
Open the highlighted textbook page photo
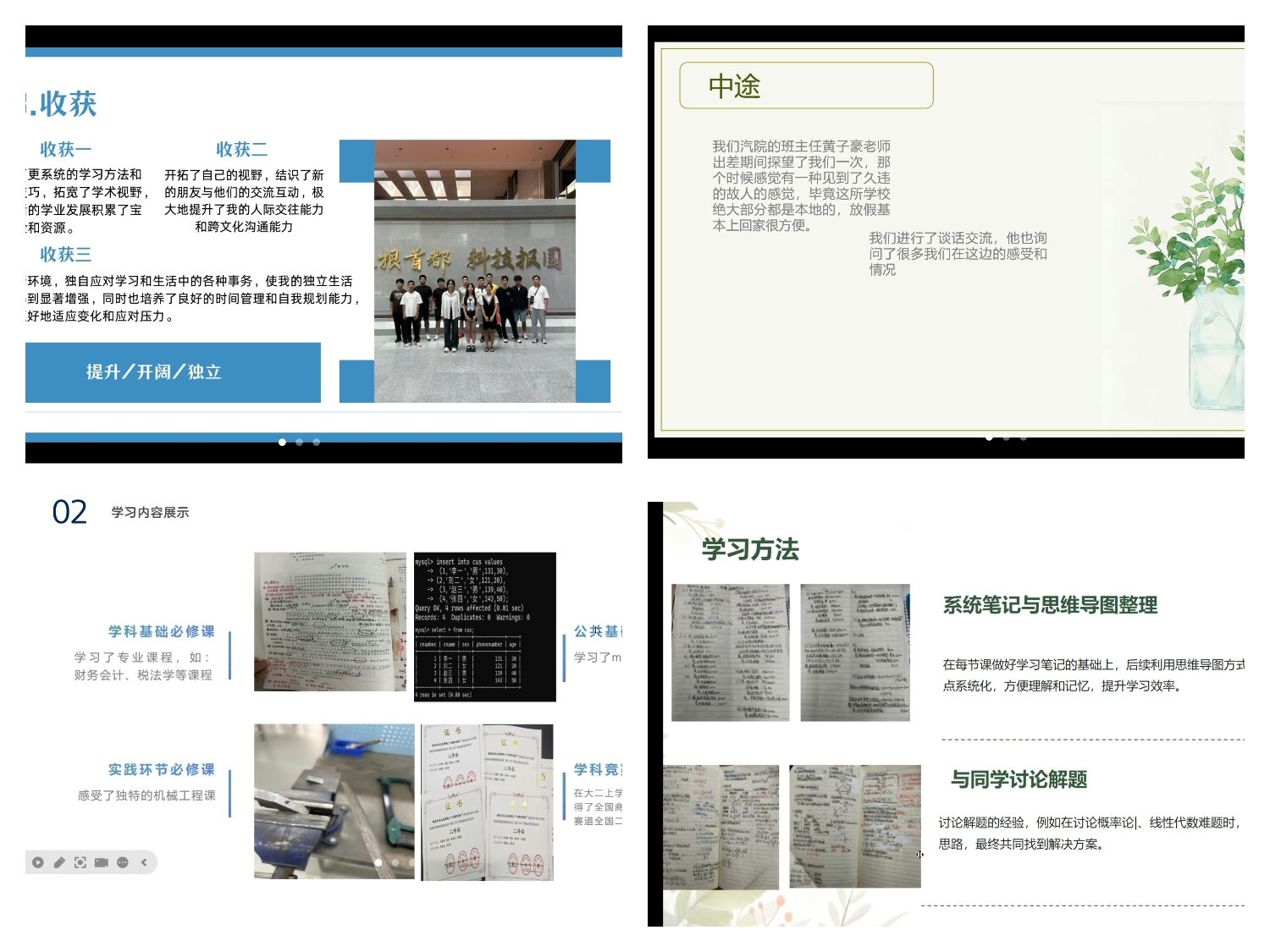click(x=329, y=622)
